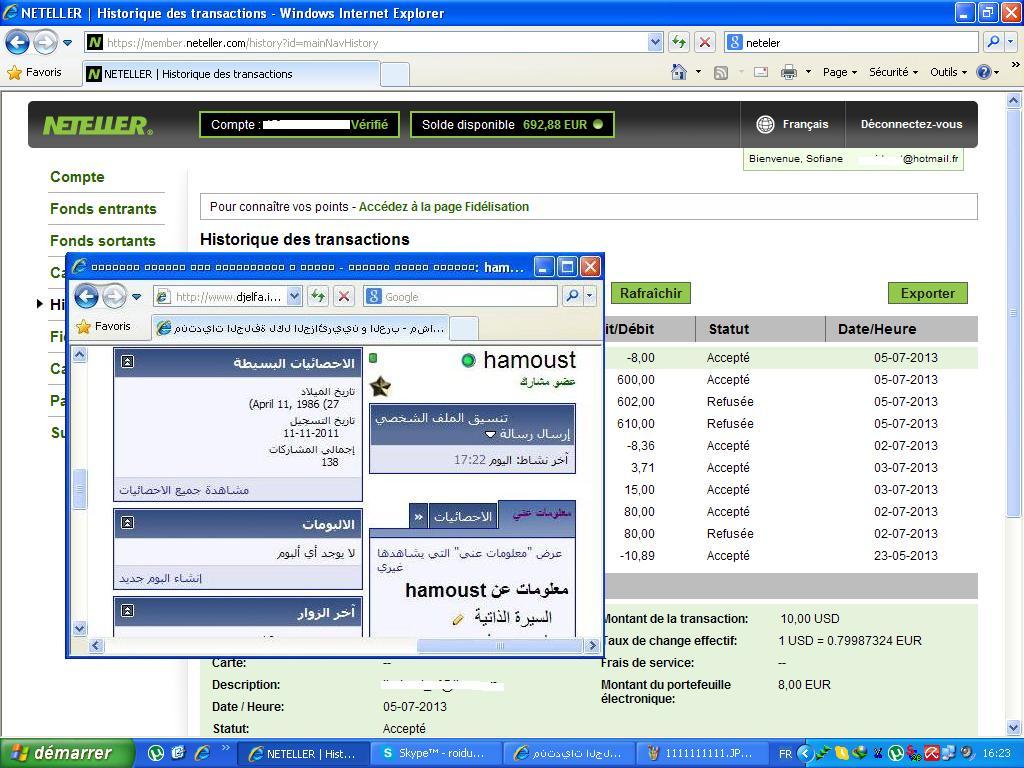Click the NETELLER logo
Screen dimensions: 1024x768
(97, 125)
